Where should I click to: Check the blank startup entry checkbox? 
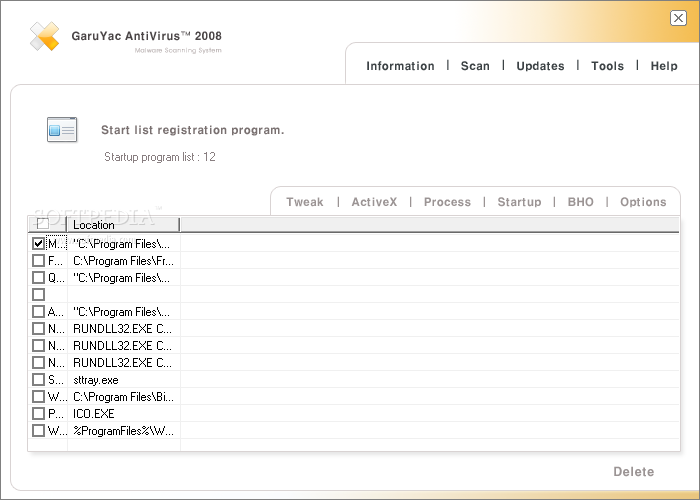click(38, 294)
